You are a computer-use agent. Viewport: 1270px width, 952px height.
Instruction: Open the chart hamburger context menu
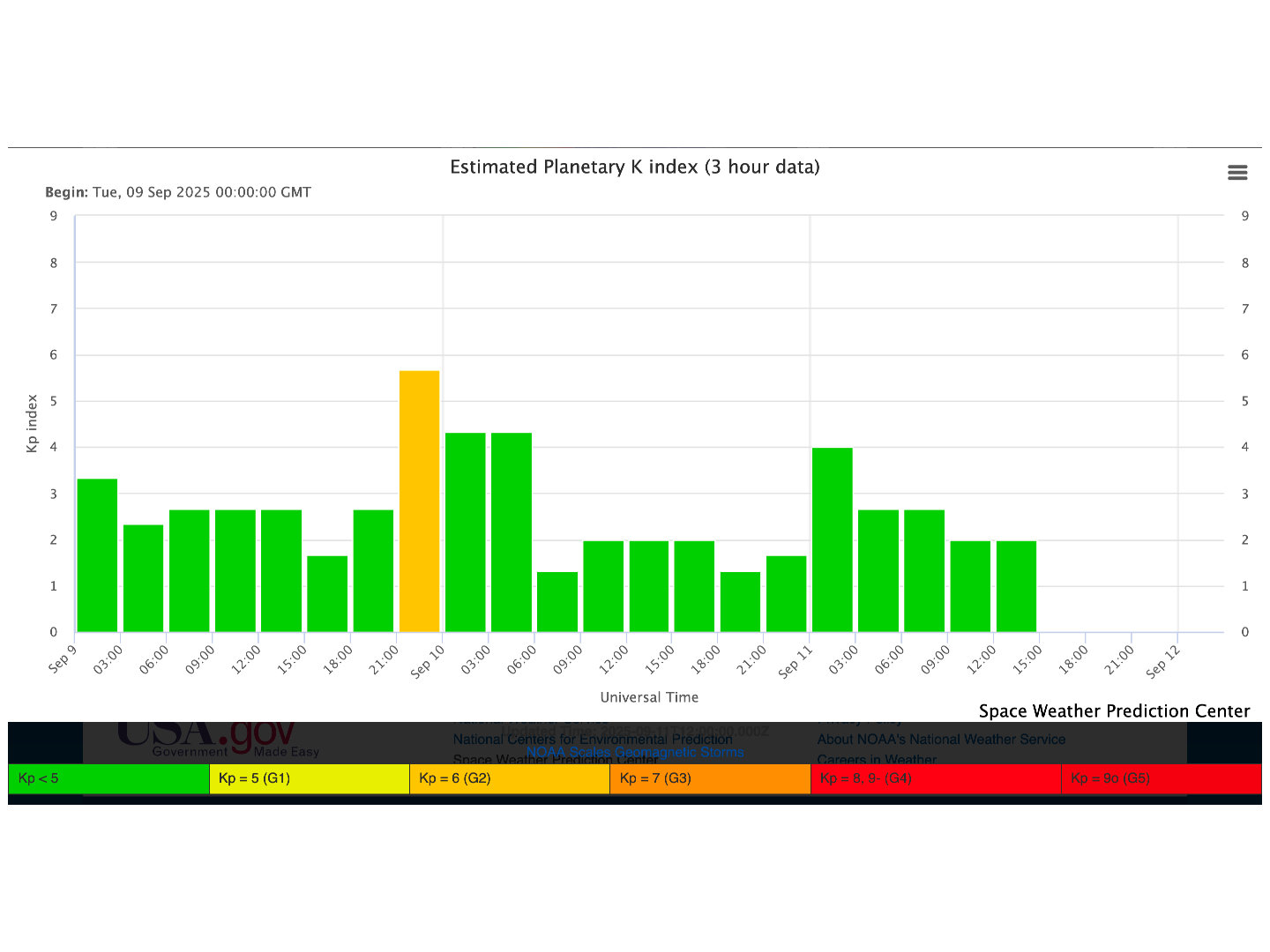coord(1237,173)
